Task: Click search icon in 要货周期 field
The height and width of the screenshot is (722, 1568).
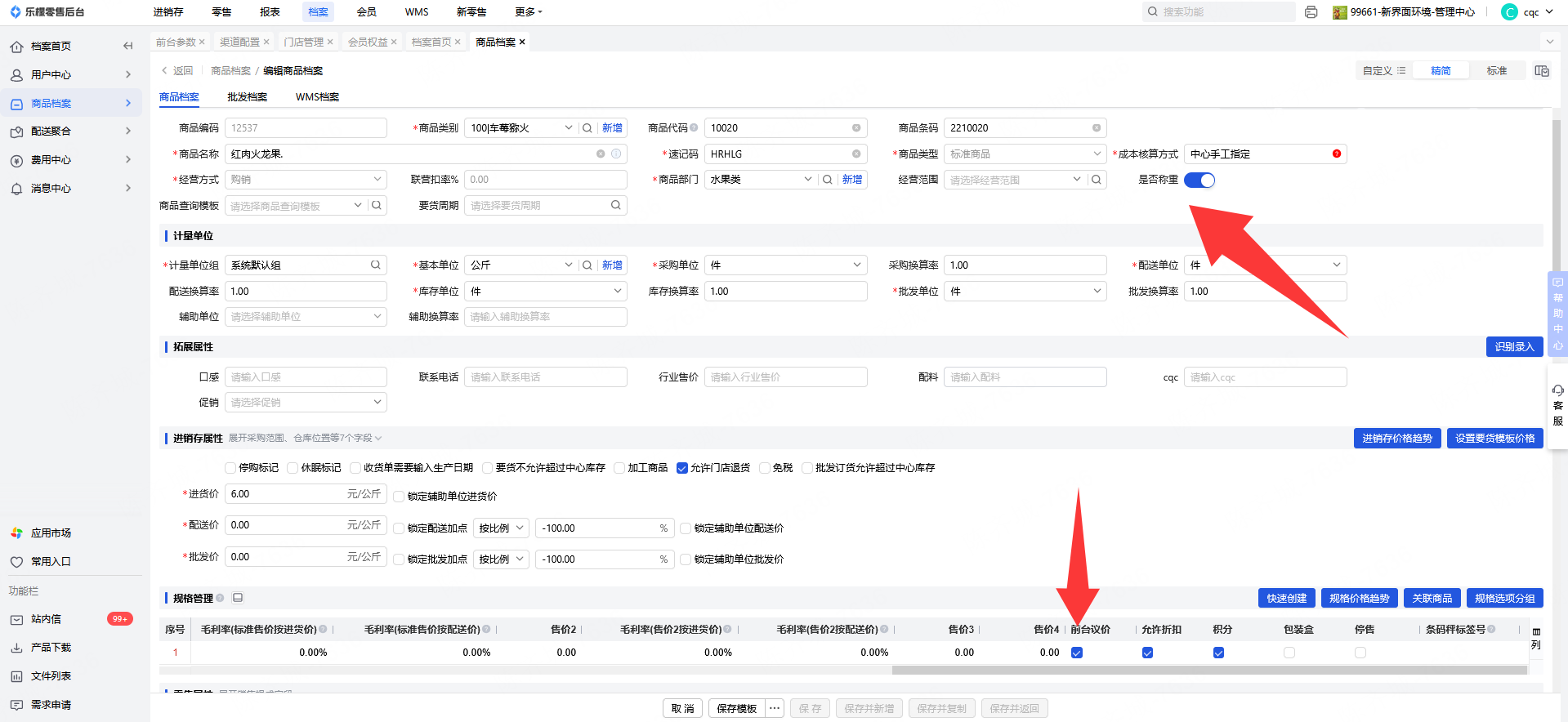Action: (x=616, y=205)
